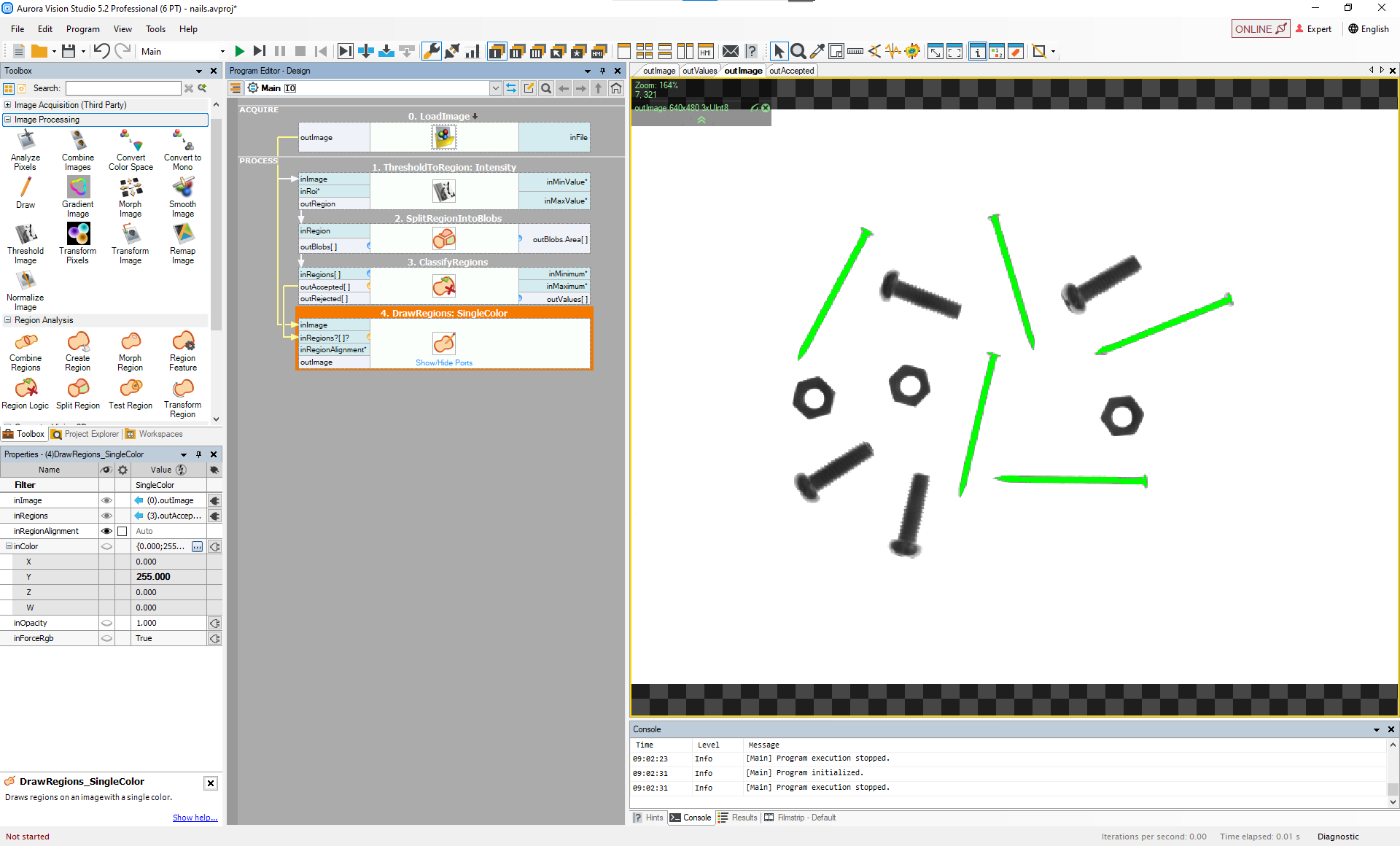Click the Show/Hide Ports link
Image resolution: width=1400 pixels, height=846 pixels.
[444, 362]
